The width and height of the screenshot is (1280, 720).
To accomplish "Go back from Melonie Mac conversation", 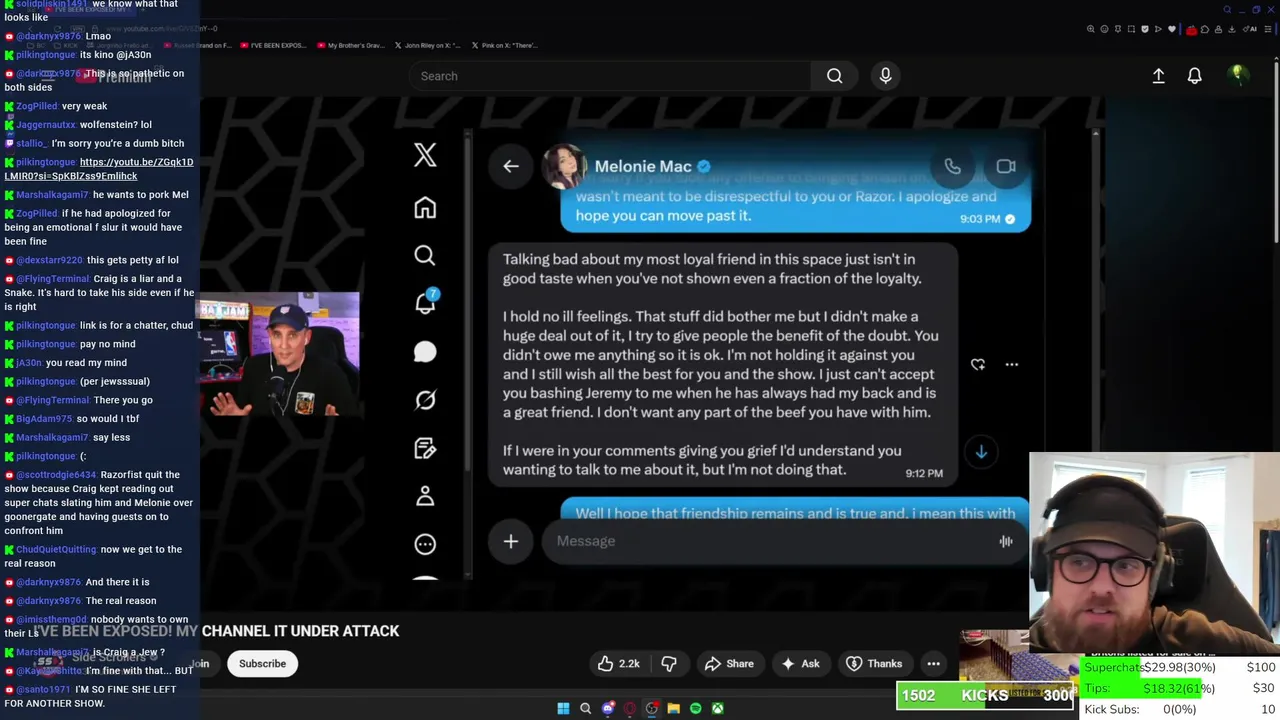I will tap(511, 166).
